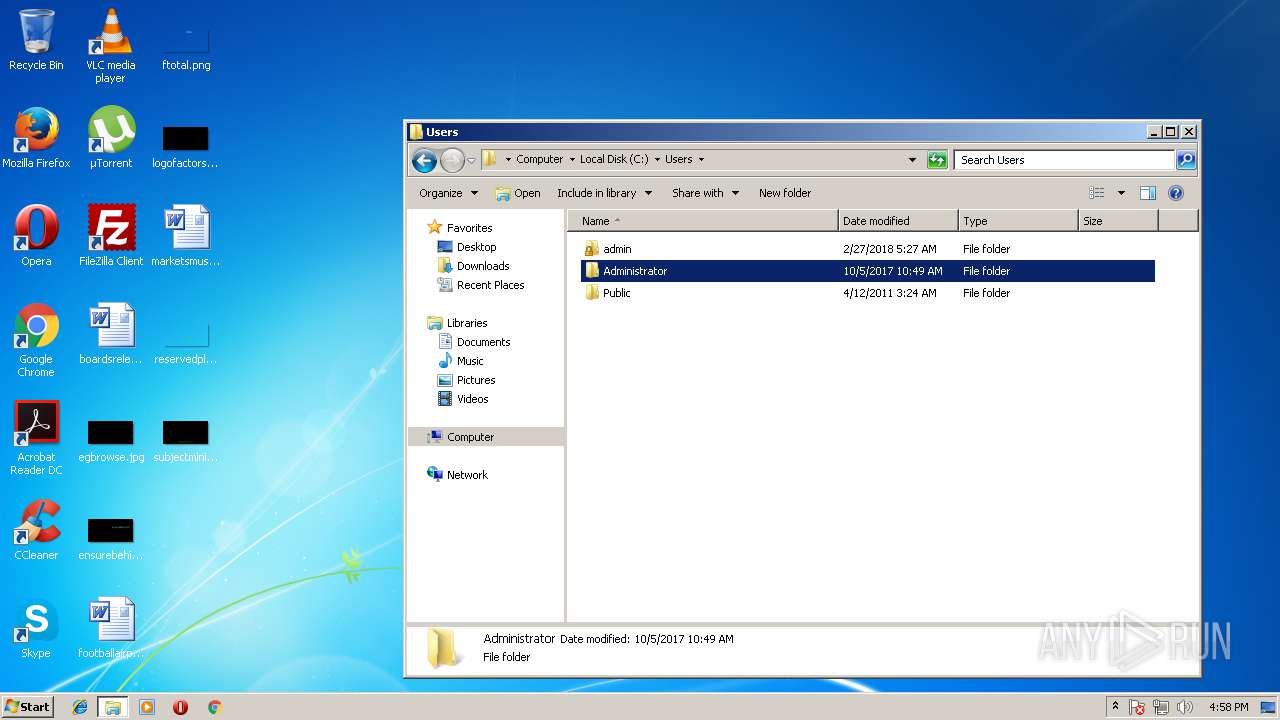Click the Search Users input field
The width and height of the screenshot is (1280, 720).
click(x=1064, y=160)
